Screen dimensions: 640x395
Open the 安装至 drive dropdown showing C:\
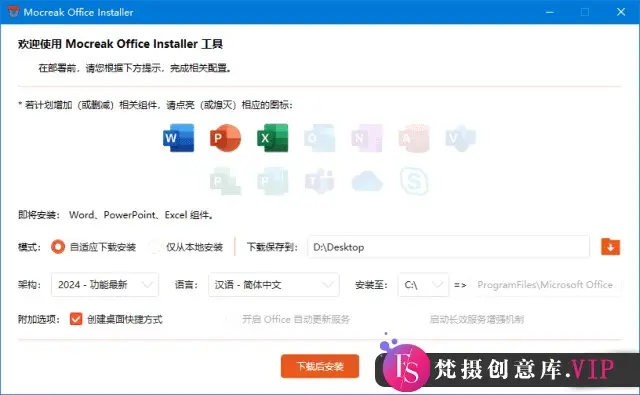tap(423, 284)
